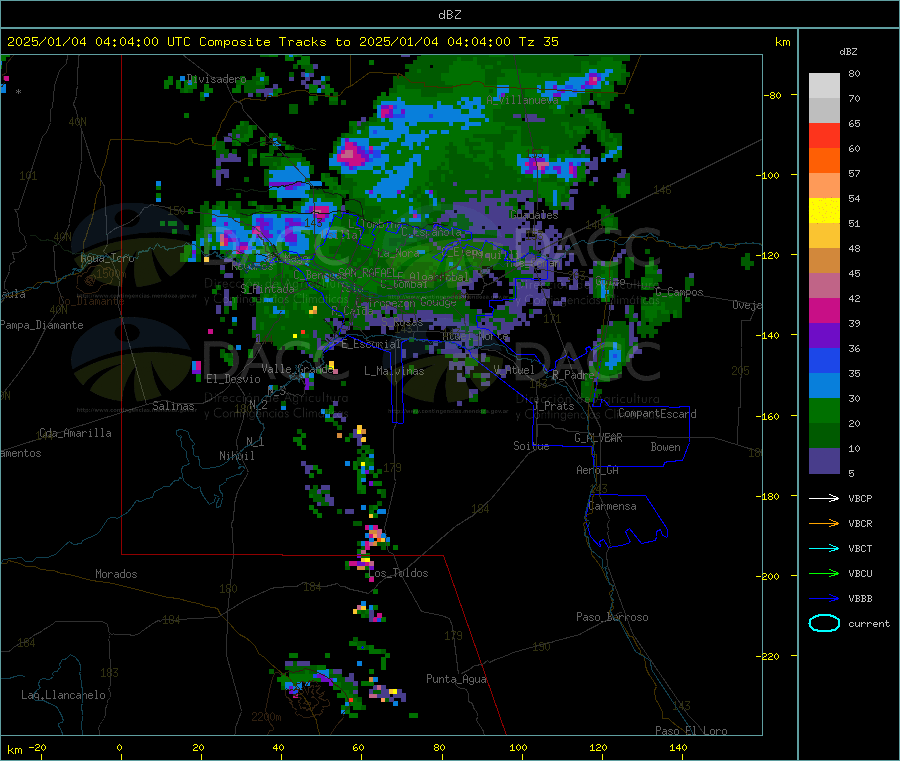Screen dimensions: 900x761
Task: Click the 'Aero_GA' map label
Action: pos(597,470)
